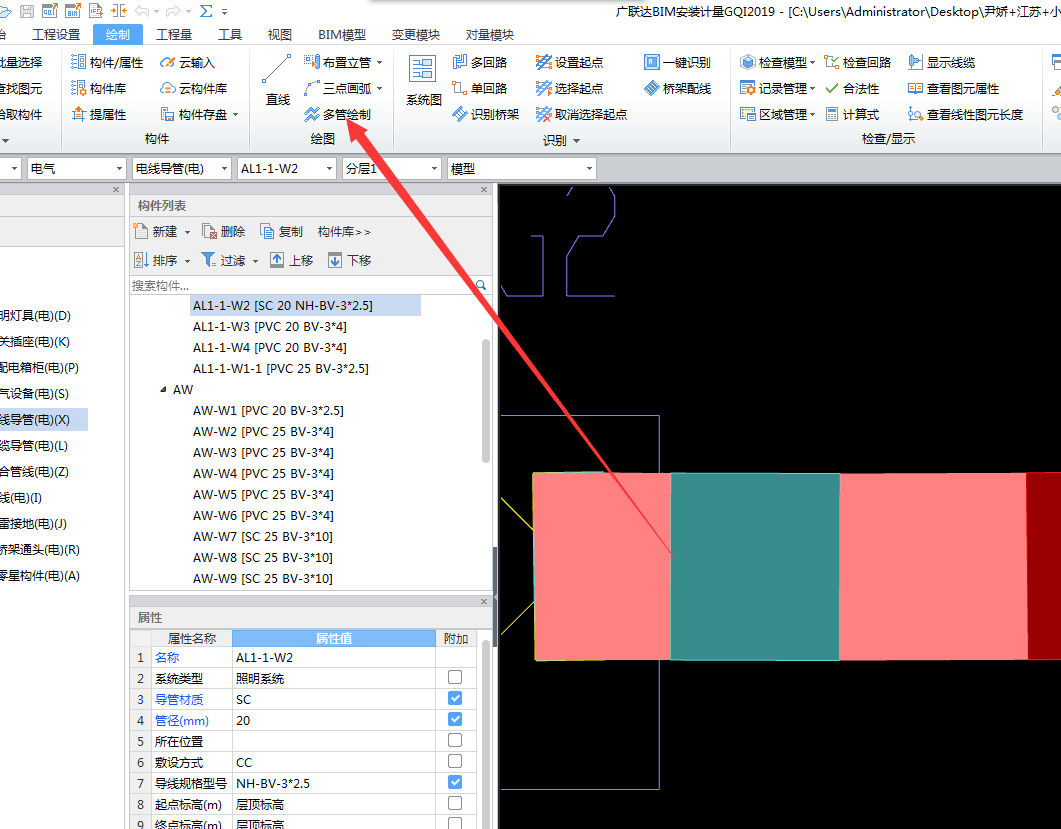
Task: Click 构件存盘 save component tool
Action: coord(194,114)
